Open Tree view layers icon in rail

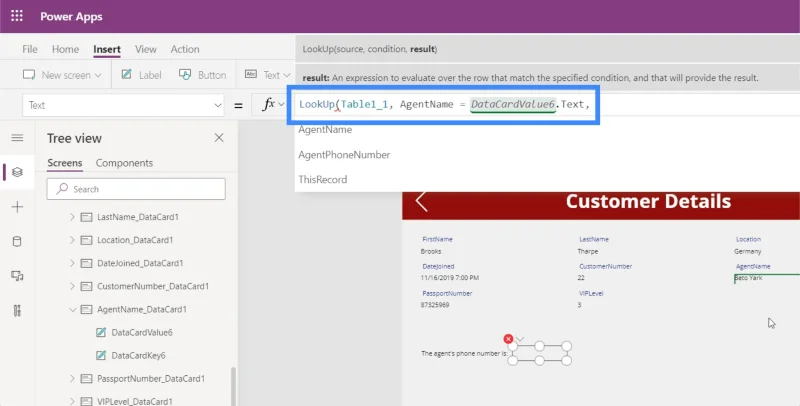(x=17, y=172)
